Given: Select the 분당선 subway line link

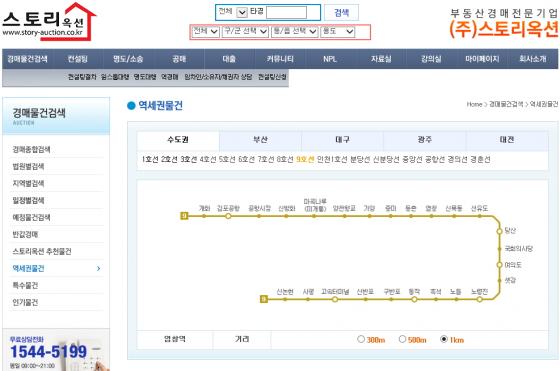Looking at the screenshot, I should pos(360,160).
